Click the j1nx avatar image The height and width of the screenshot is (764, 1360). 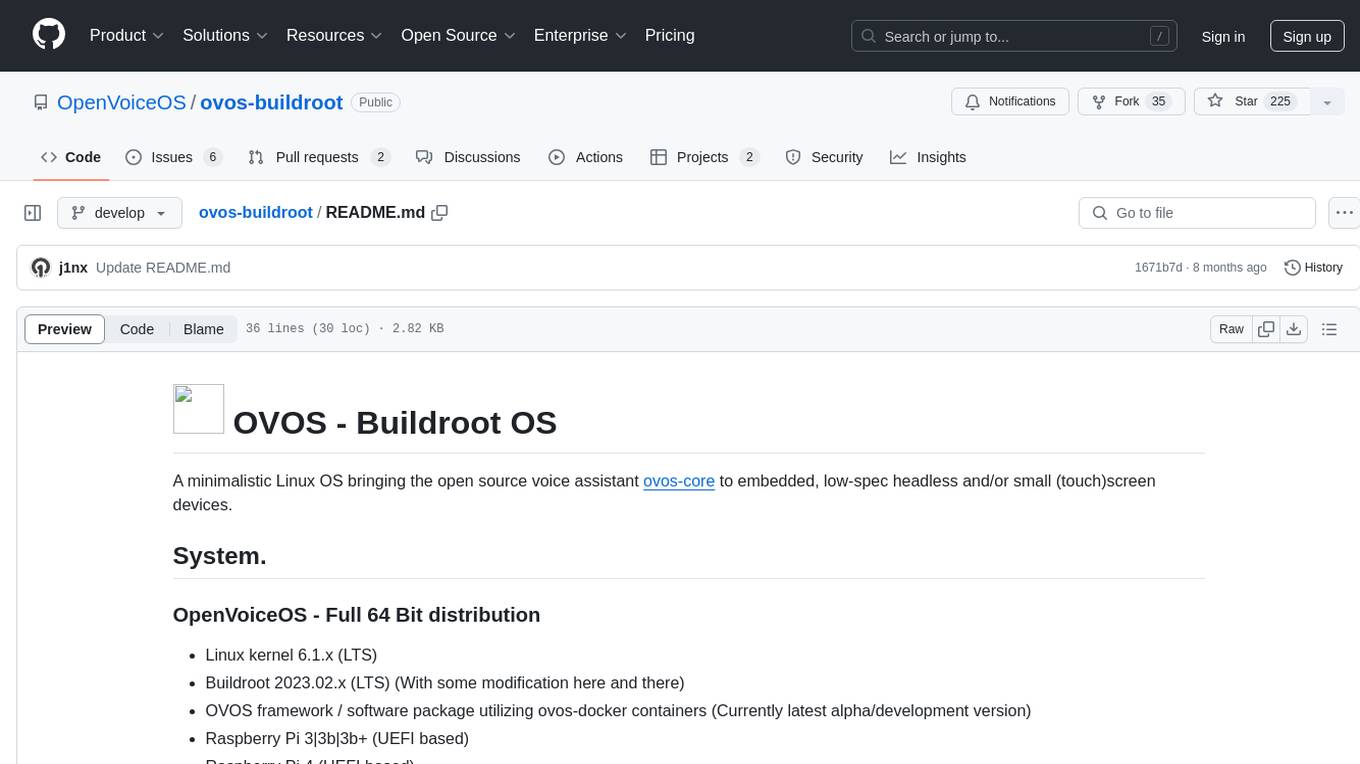point(41,268)
